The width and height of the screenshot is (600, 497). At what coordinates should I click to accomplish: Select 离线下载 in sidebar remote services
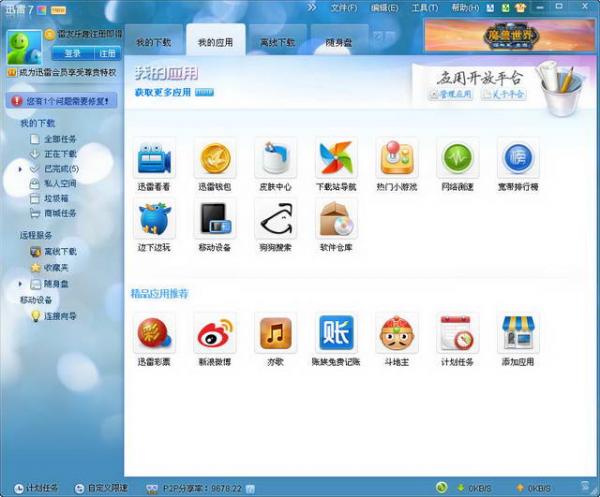[x=54, y=251]
